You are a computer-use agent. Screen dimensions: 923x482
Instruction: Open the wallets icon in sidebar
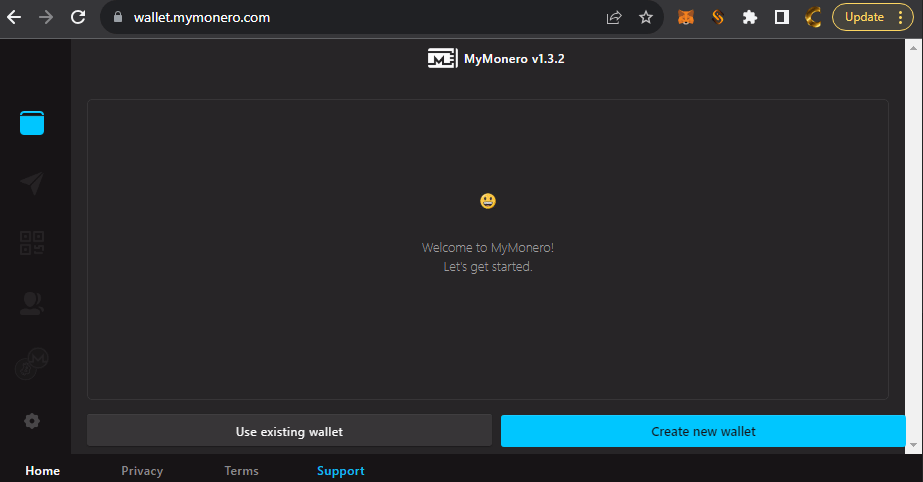click(32, 123)
